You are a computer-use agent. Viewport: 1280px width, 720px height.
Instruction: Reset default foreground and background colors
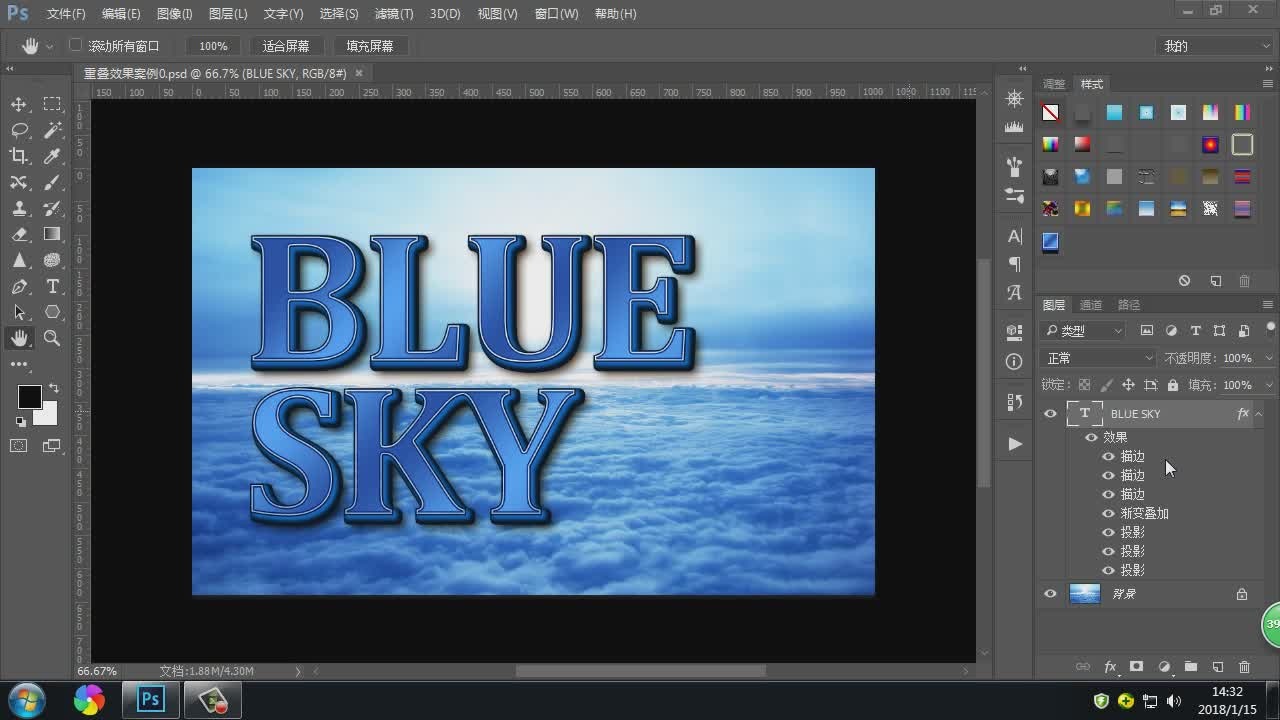pyautogui.click(x=20, y=422)
